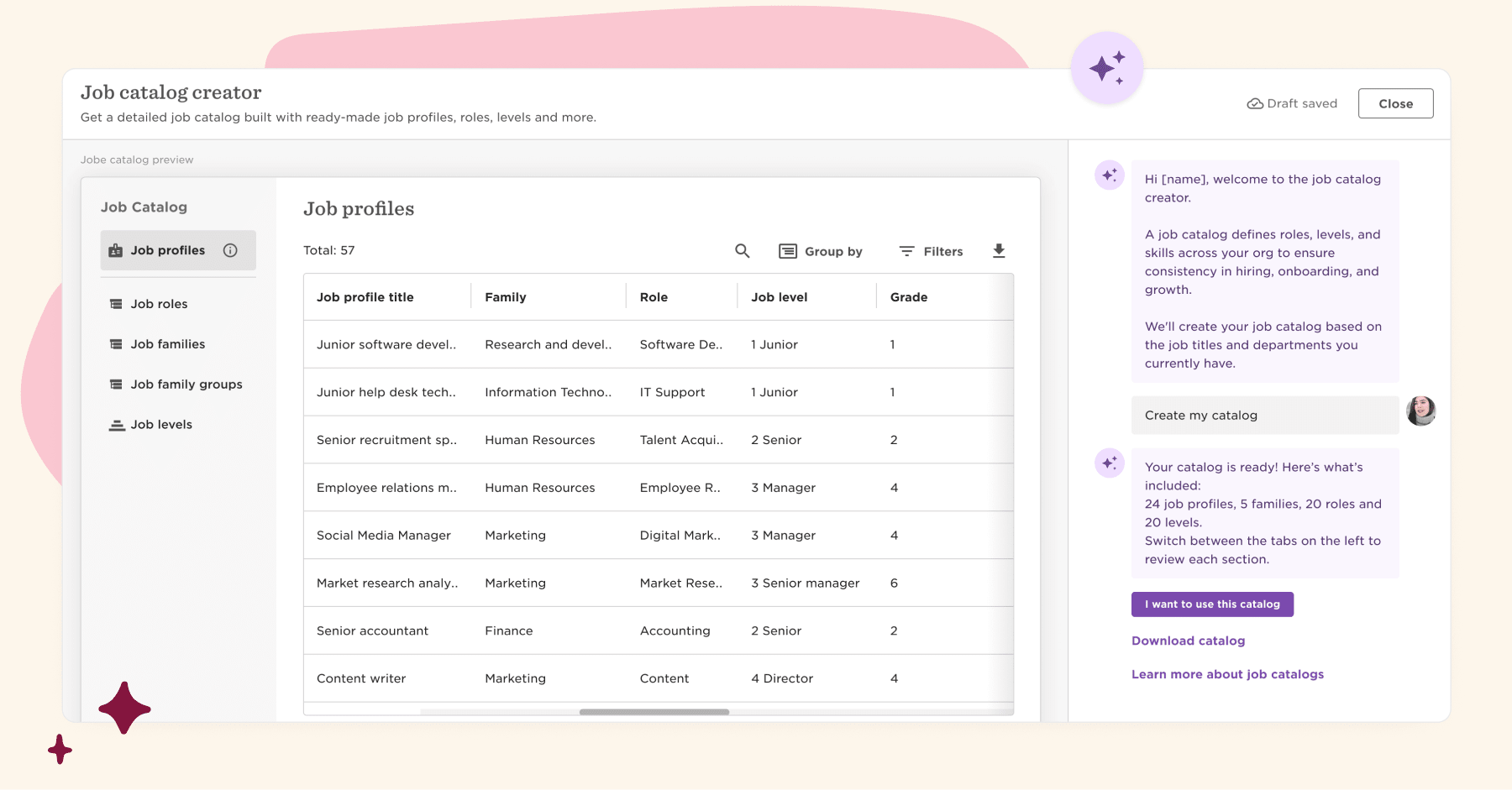Click the IT Support role cell
Viewport: 1512px width, 790px height.
tap(672, 393)
